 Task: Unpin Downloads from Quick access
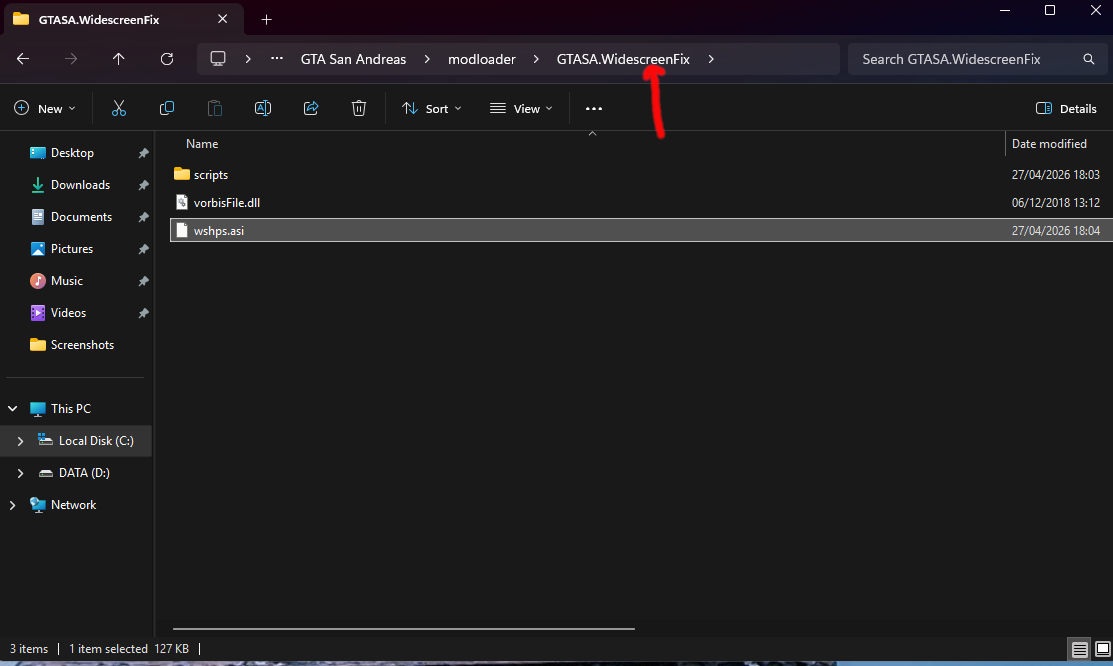143,185
